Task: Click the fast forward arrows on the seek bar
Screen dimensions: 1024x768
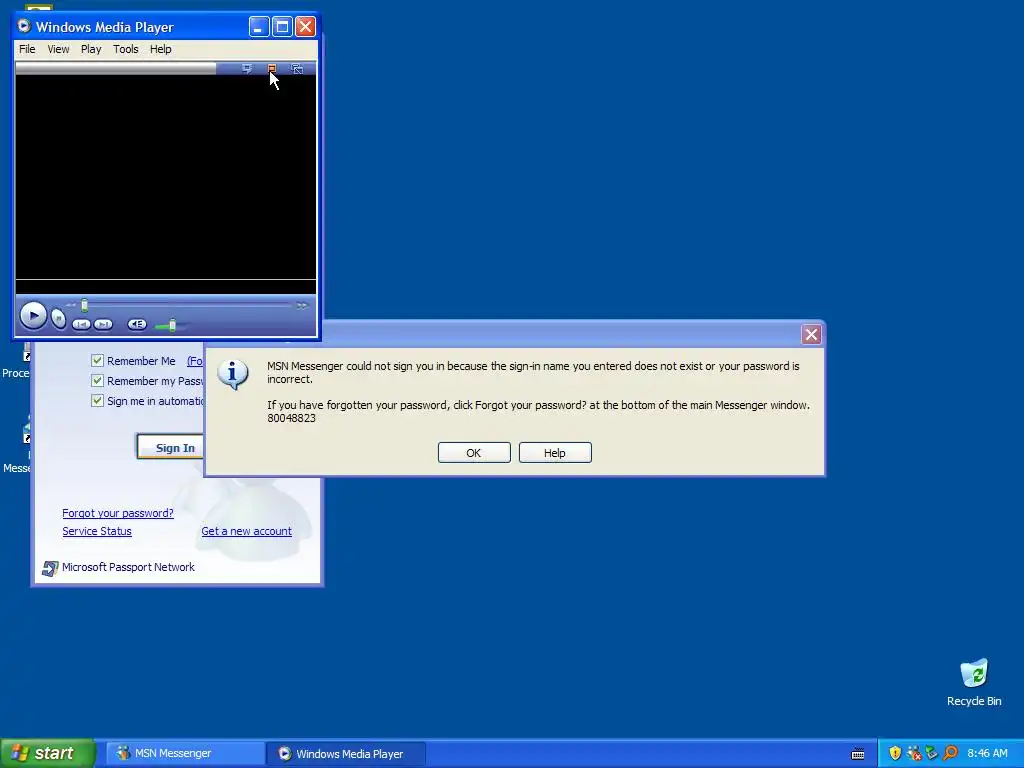Action: coord(302,306)
